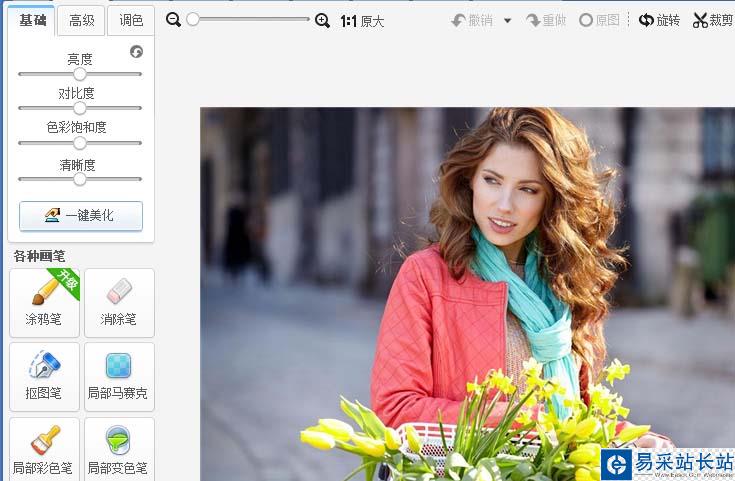This screenshot has height=481, width=735.
Task: Select the 涂鸦笔 graffiti brush tool
Action: [x=45, y=303]
